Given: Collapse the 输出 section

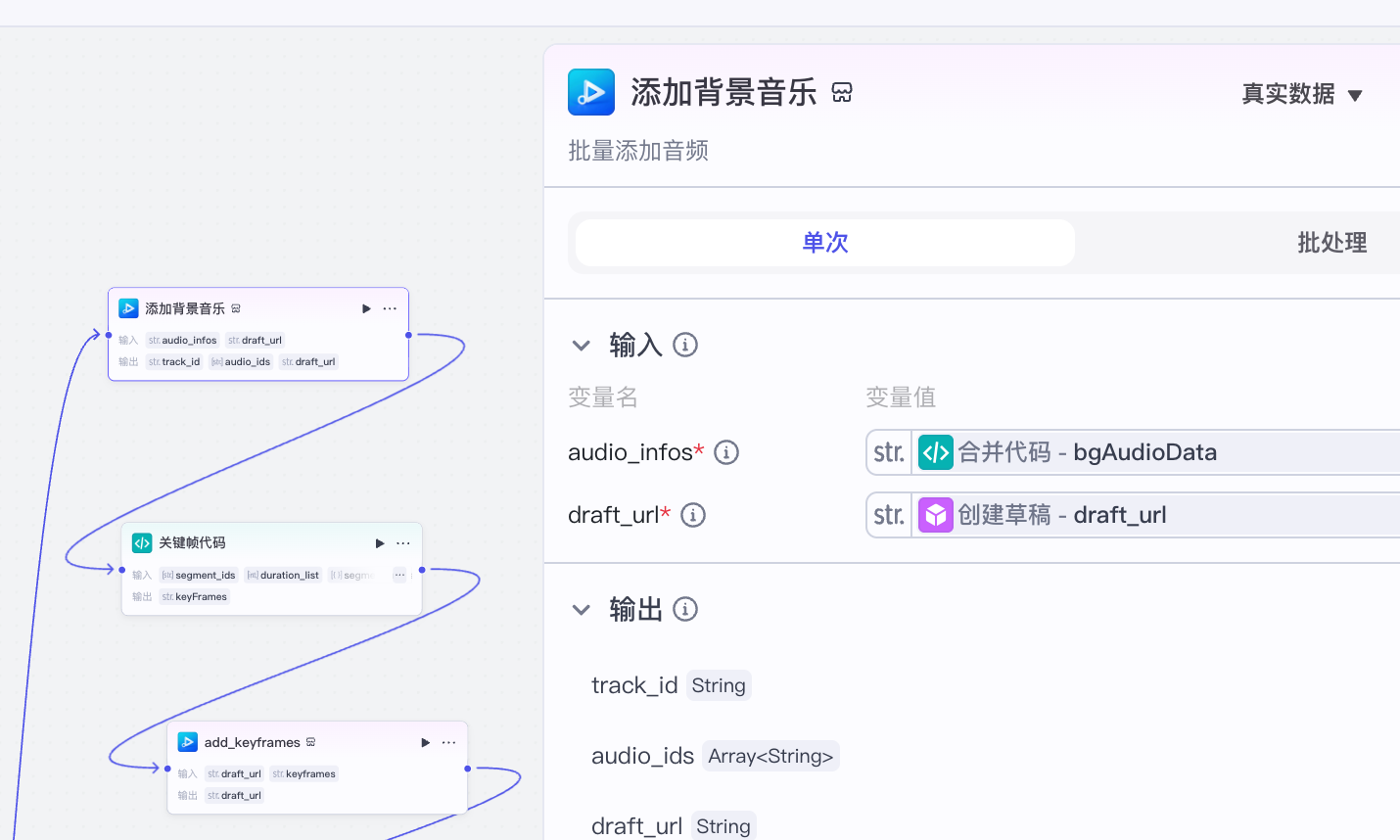Looking at the screenshot, I should (x=582, y=610).
